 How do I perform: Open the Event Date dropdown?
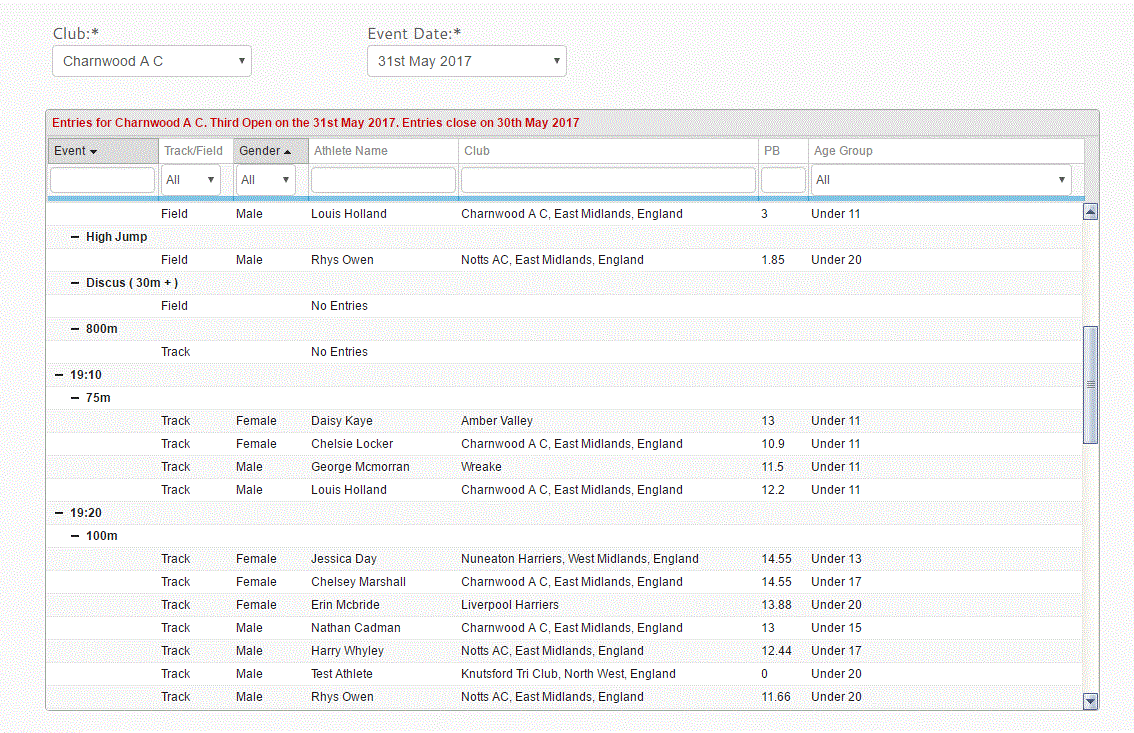point(467,61)
